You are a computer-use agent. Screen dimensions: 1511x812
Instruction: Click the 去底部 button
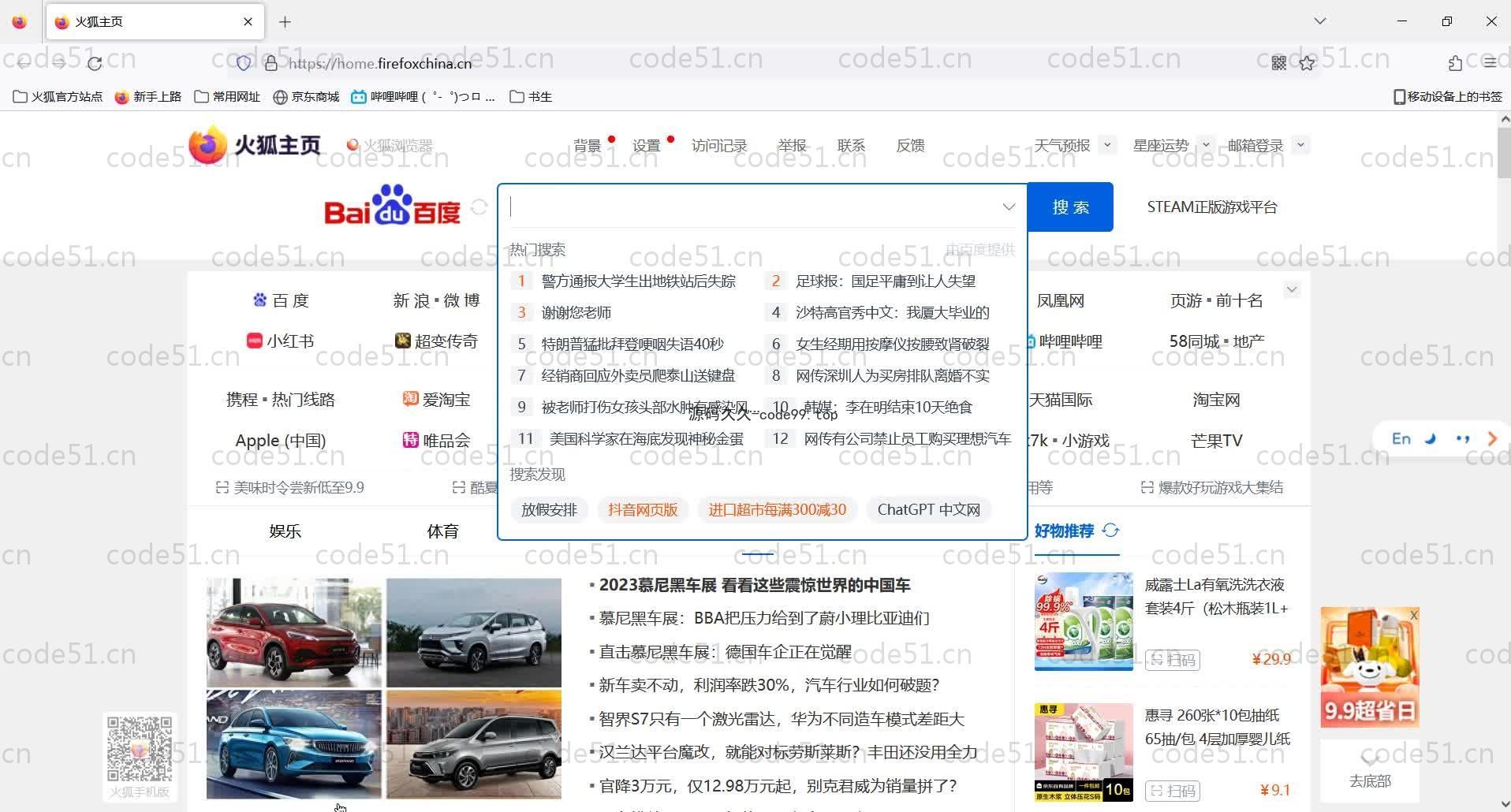1370,771
